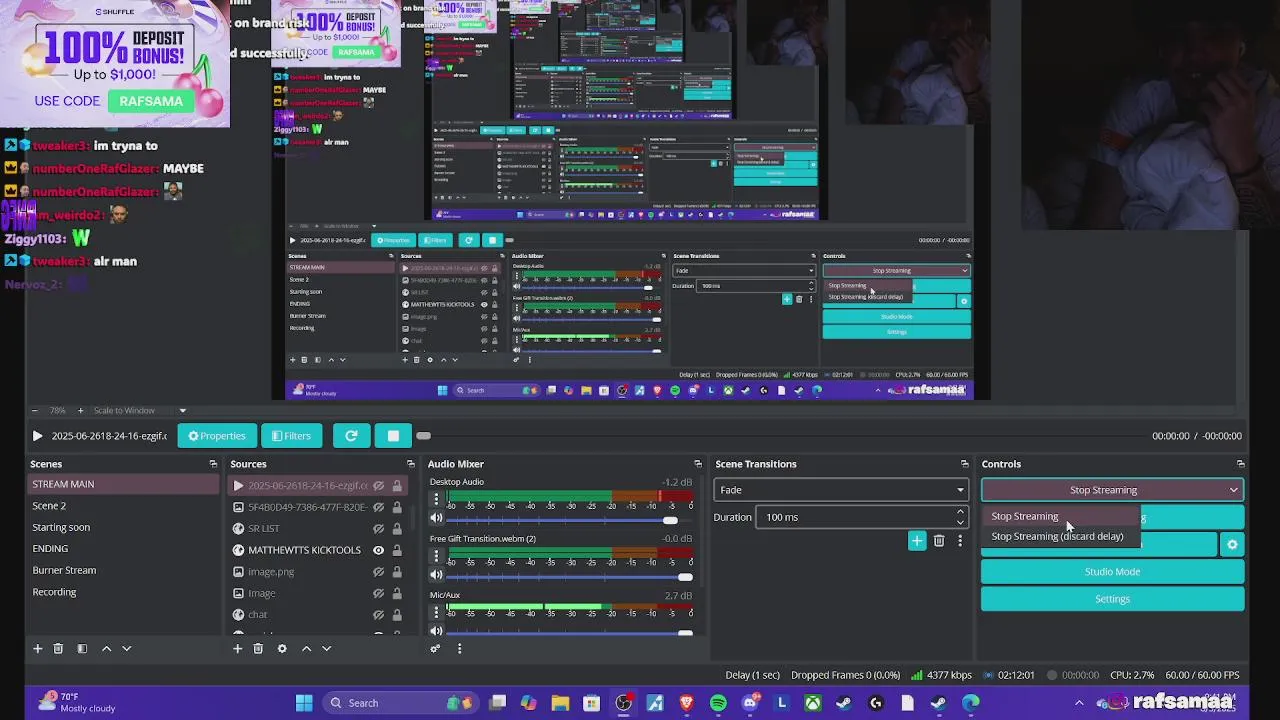Screen dimensions: 1280x720
Task: Open scene filters icon in Scenes toolbar
Action: tap(82, 648)
